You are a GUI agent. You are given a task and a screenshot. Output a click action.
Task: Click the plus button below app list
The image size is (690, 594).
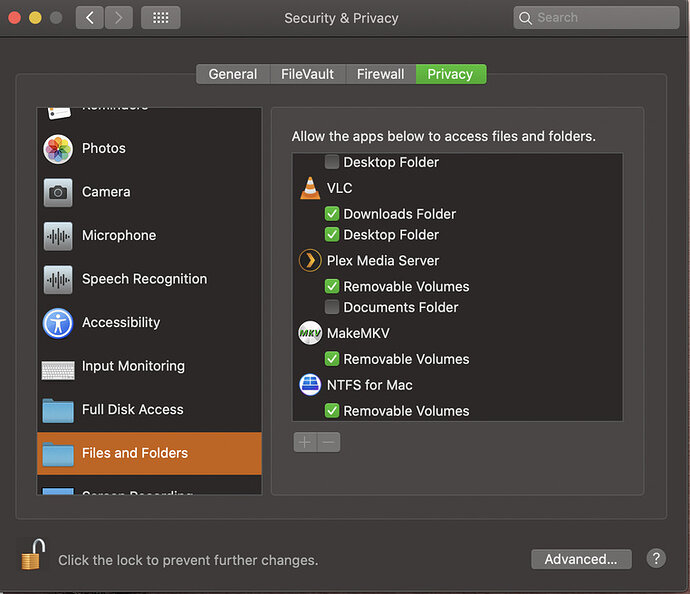(x=305, y=442)
